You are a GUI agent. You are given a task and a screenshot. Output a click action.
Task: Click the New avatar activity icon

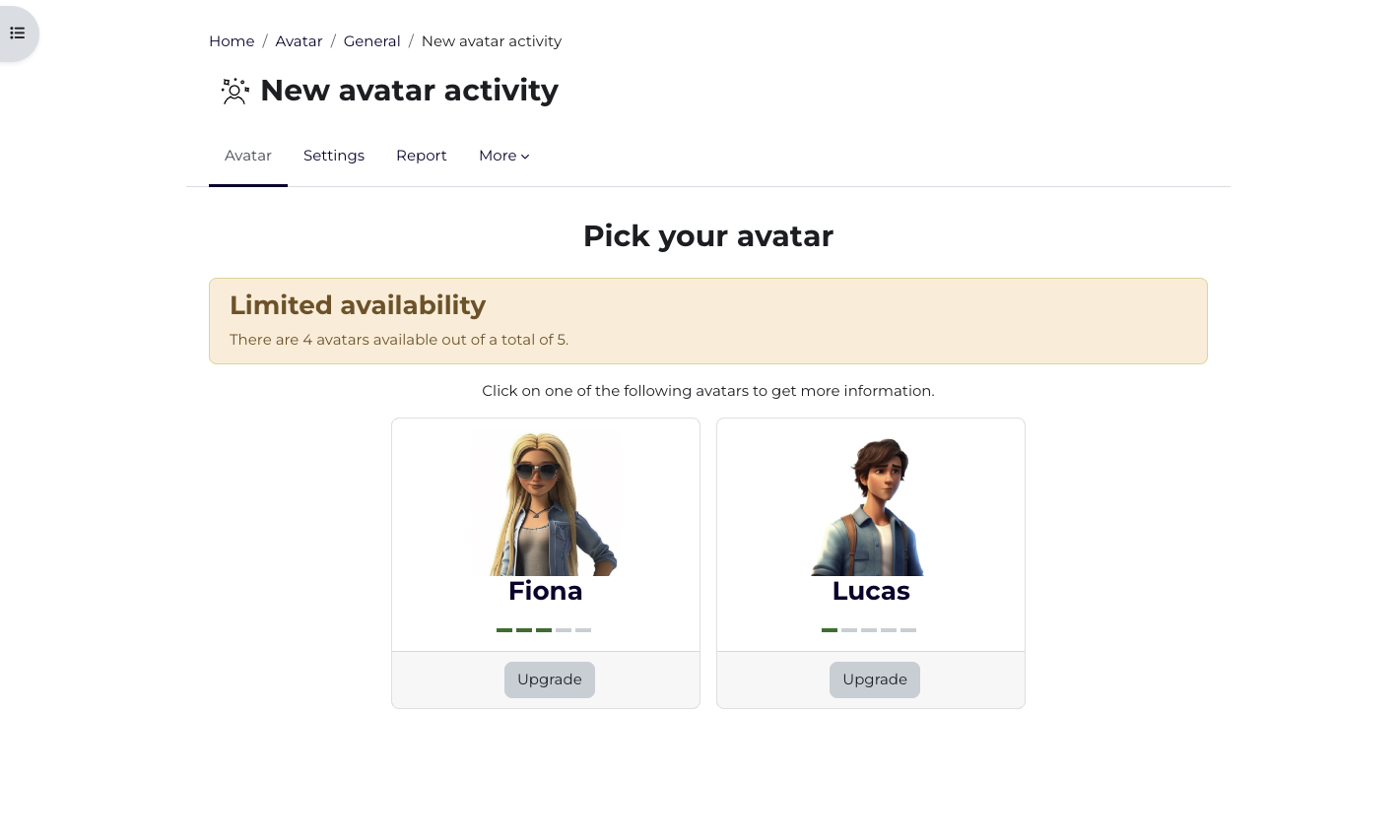235,91
